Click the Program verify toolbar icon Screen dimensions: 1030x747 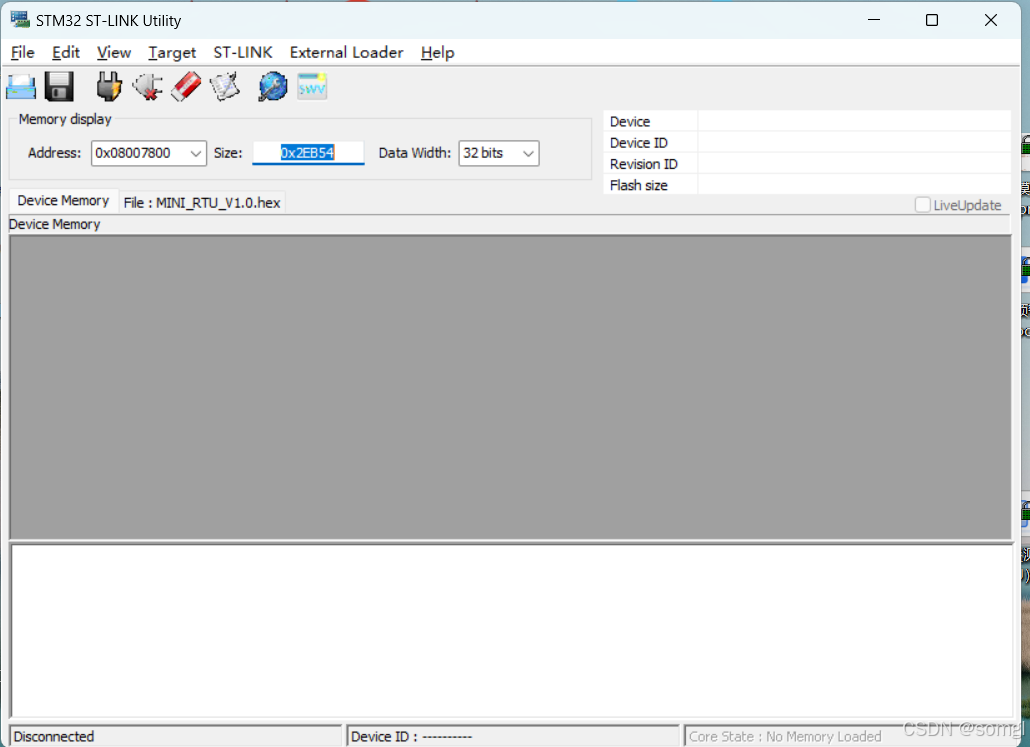click(225, 87)
